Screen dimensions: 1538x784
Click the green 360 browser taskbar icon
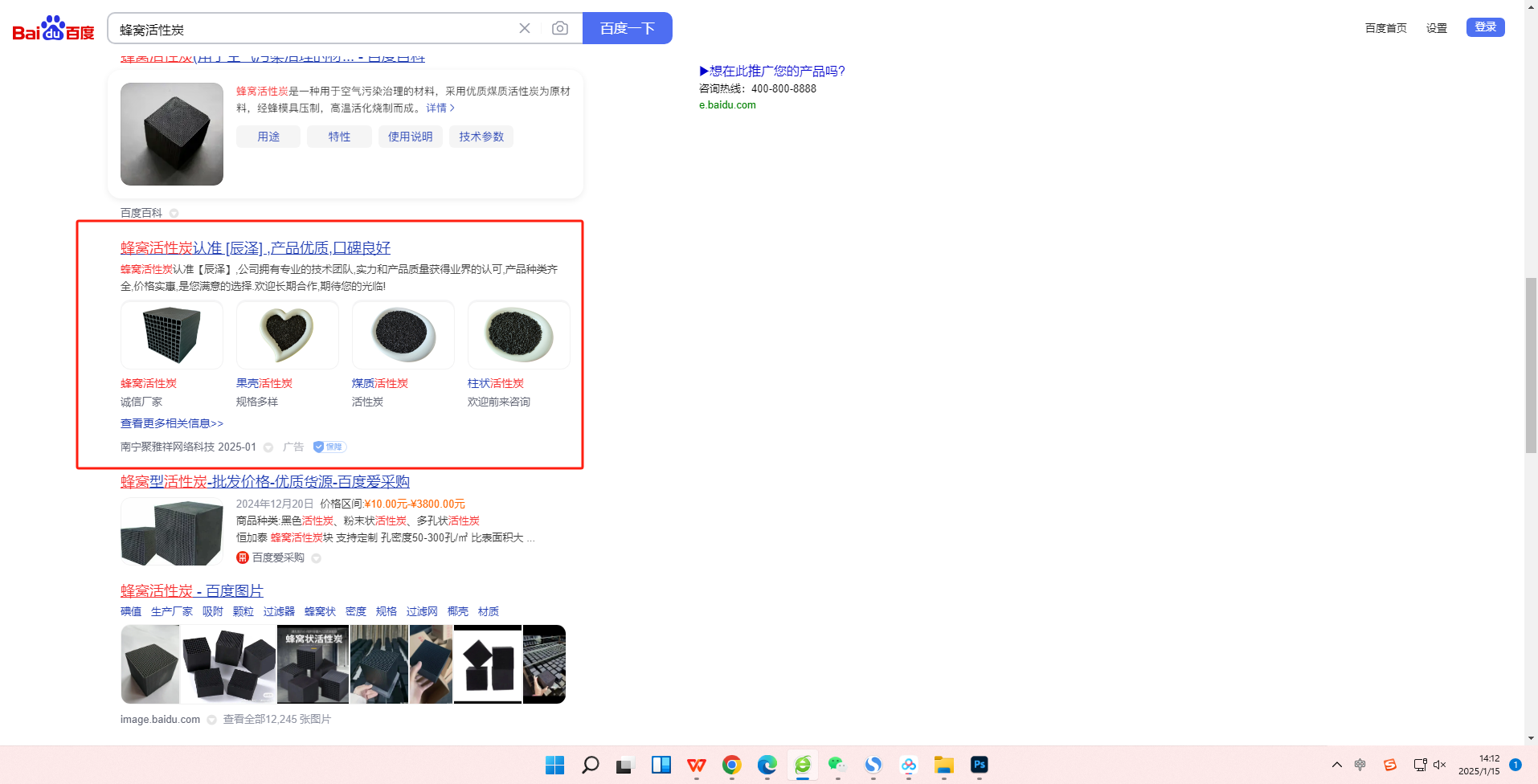tap(803, 765)
